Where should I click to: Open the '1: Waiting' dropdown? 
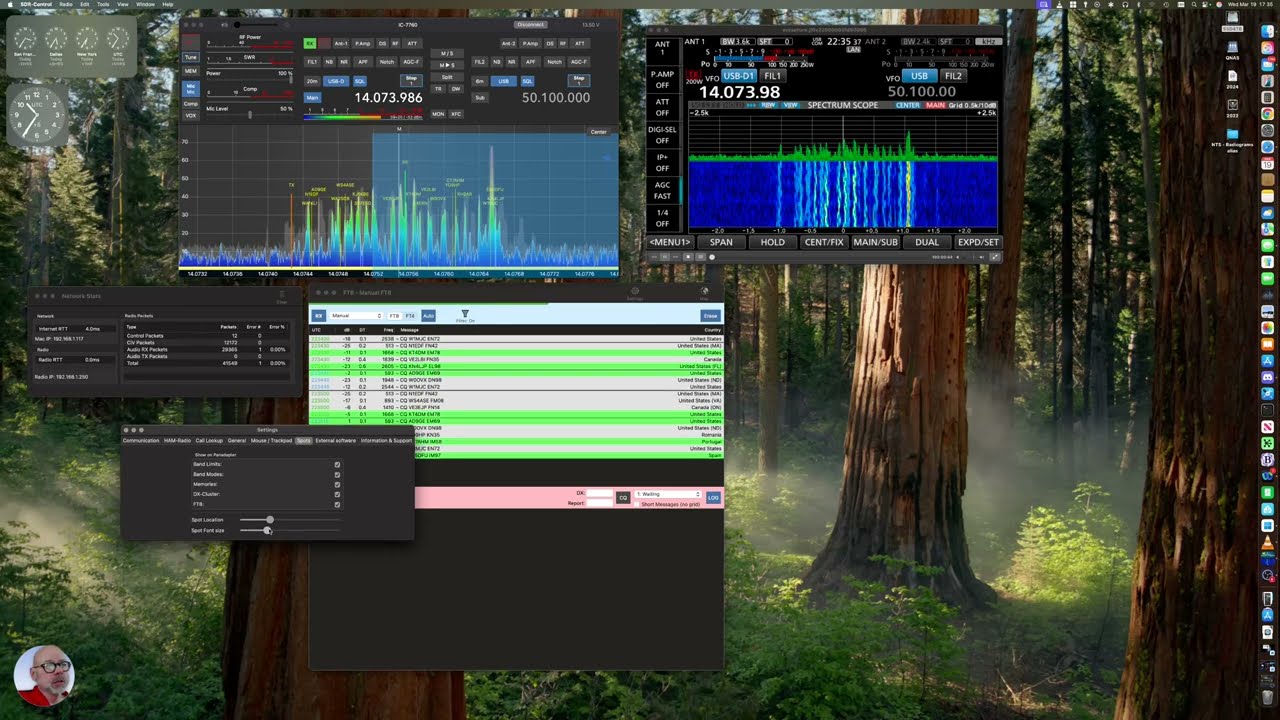pyautogui.click(x=668, y=494)
